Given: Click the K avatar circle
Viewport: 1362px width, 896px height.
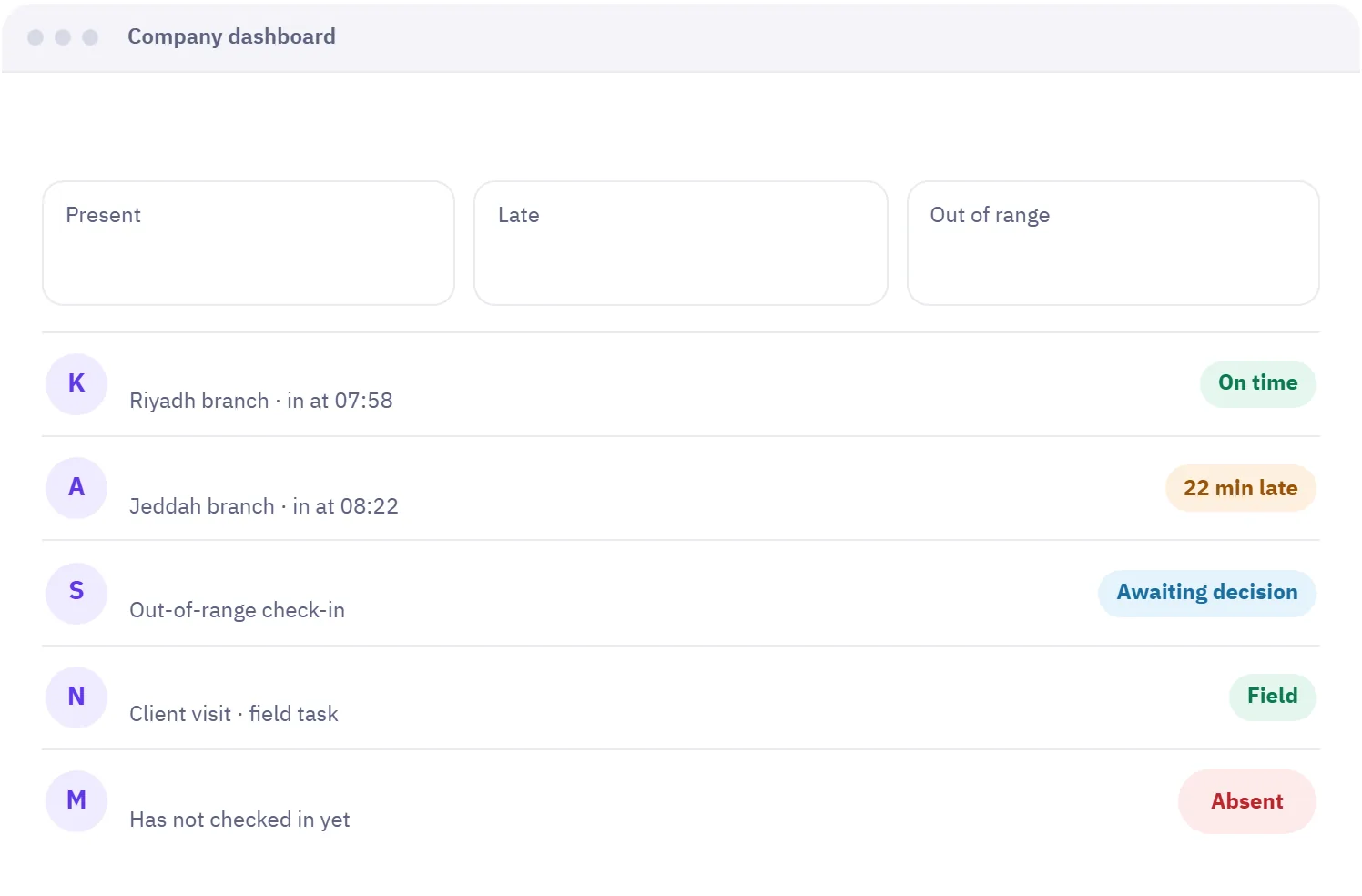Looking at the screenshot, I should tap(76, 384).
